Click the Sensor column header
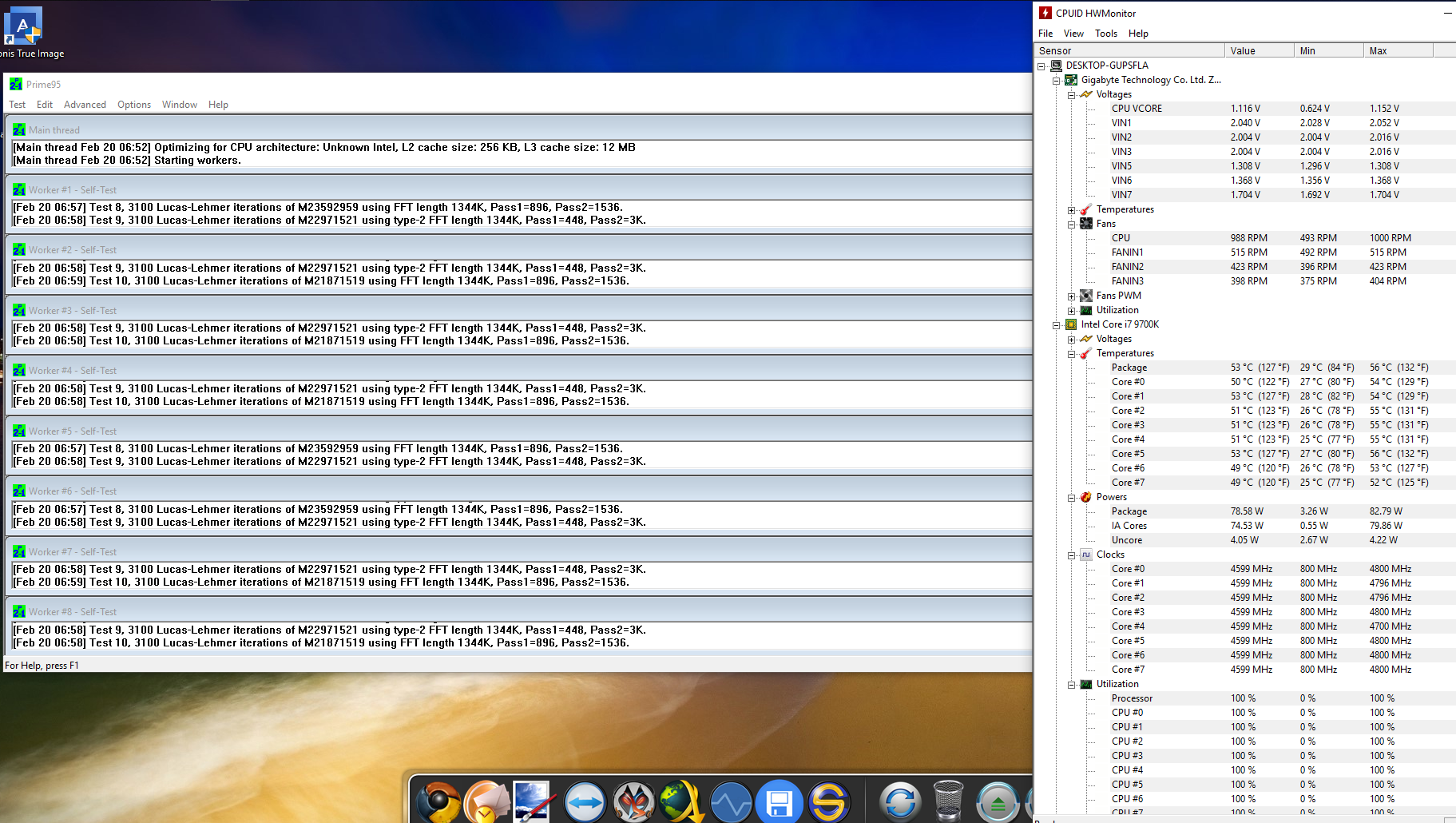 (x=1129, y=50)
